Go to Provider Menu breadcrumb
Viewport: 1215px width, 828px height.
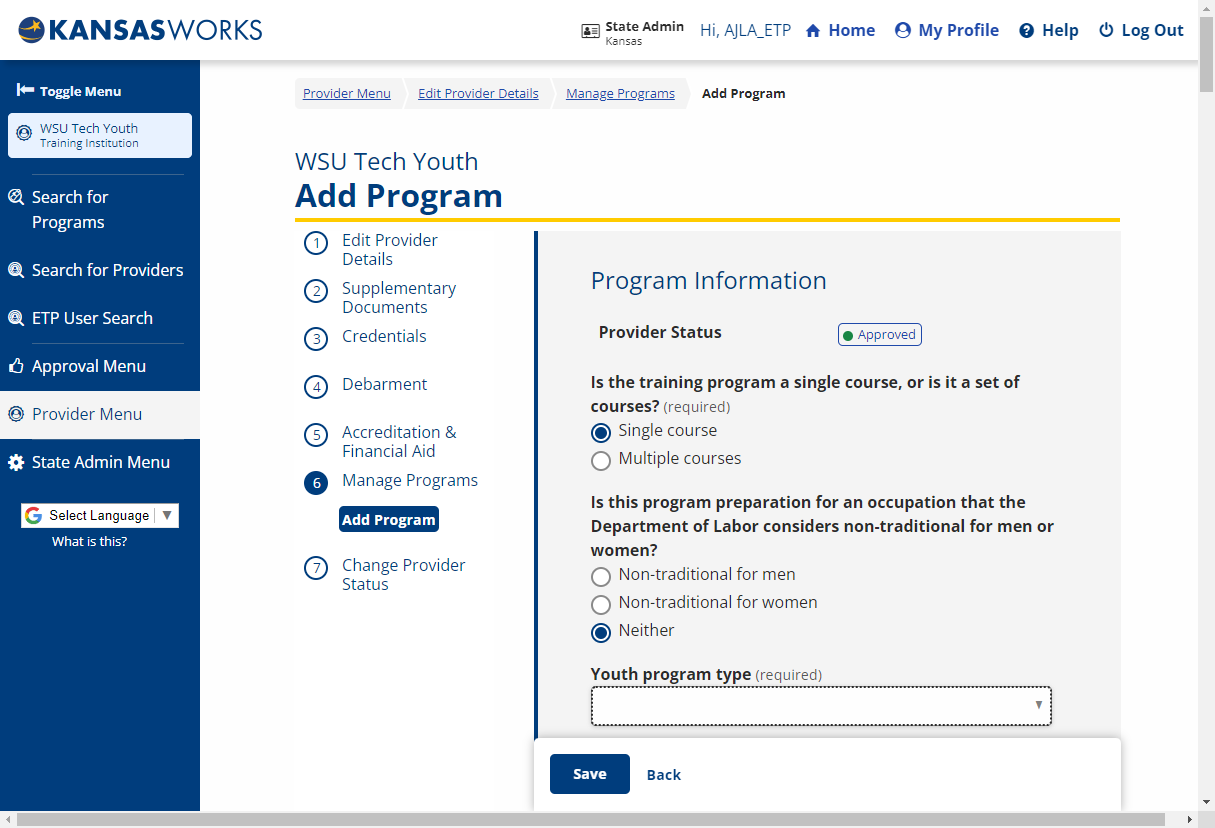coord(347,94)
